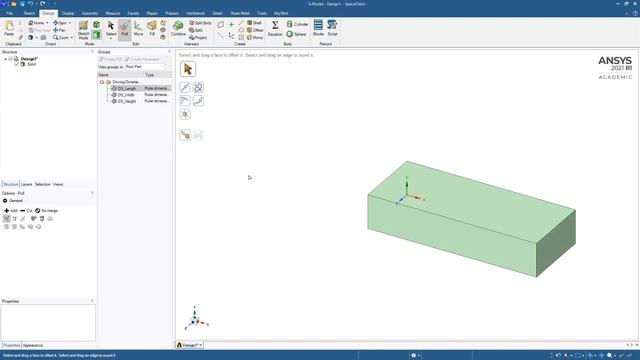Click the Split Body tool

(200, 23)
